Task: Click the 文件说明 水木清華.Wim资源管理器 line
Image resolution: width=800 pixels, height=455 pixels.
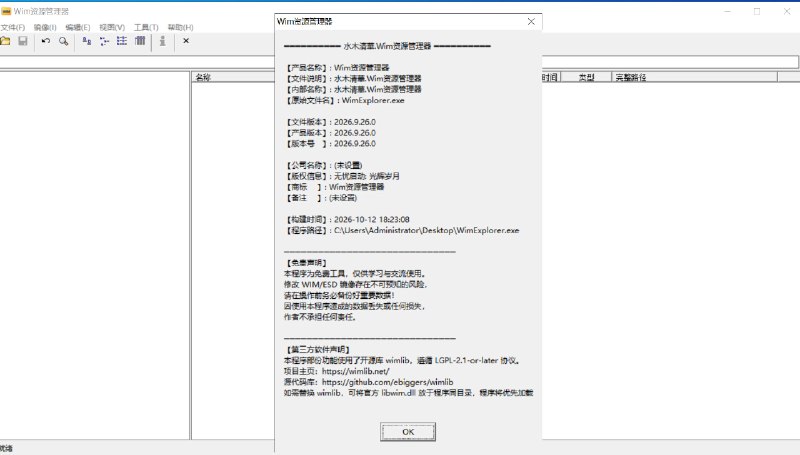Action: (353, 78)
